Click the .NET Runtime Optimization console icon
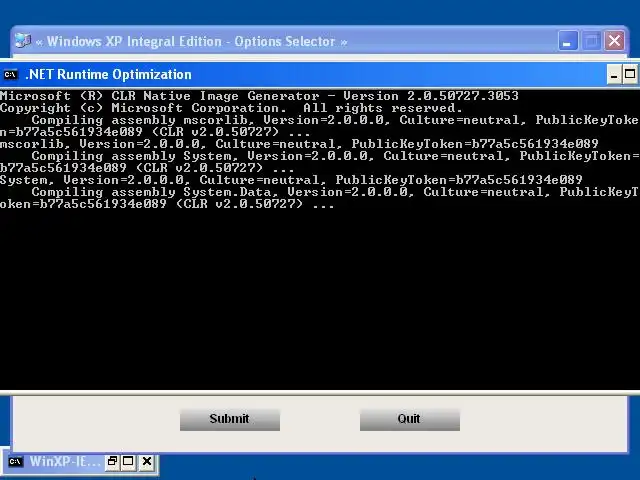This screenshot has width=640, height=480. (x=11, y=75)
